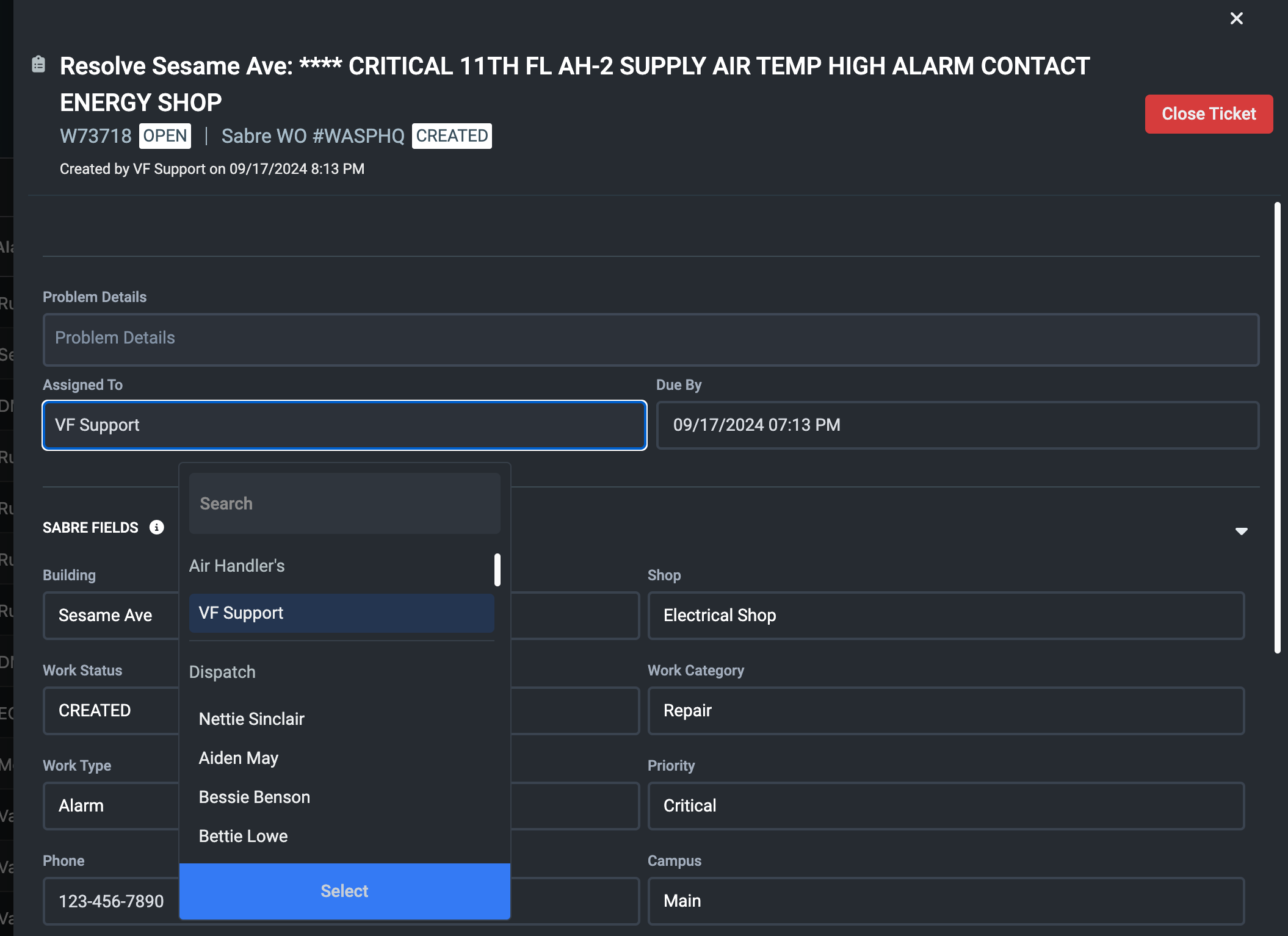This screenshot has width=1288, height=936.
Task: Choose VF Support in assignee list
Action: 341,613
